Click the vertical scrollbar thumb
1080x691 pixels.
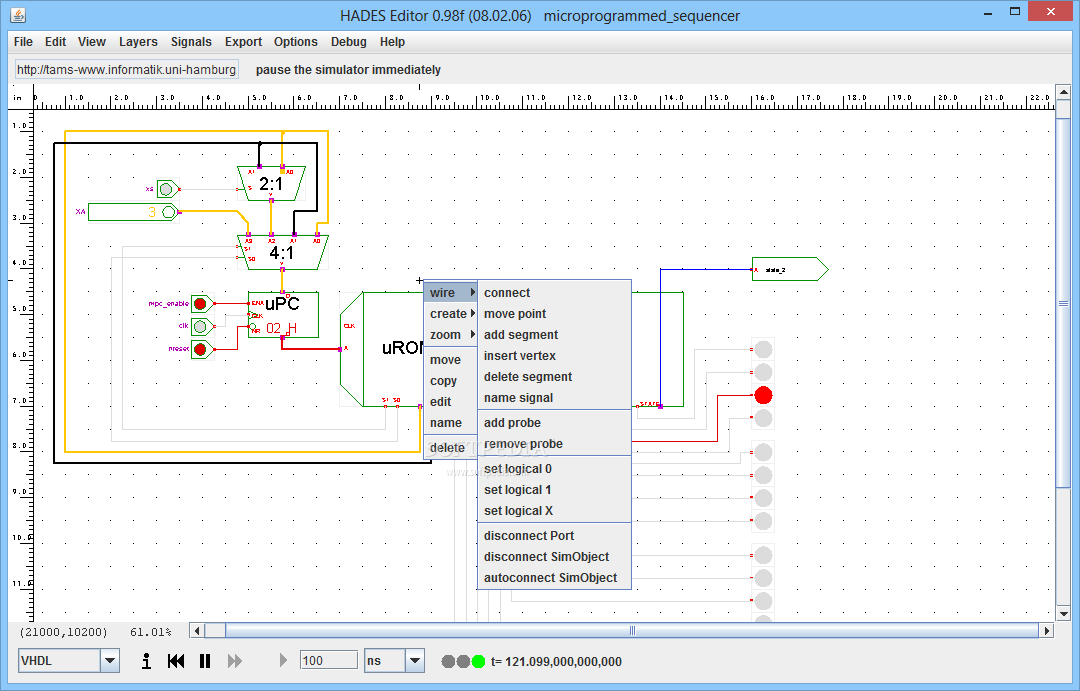tap(1063, 304)
